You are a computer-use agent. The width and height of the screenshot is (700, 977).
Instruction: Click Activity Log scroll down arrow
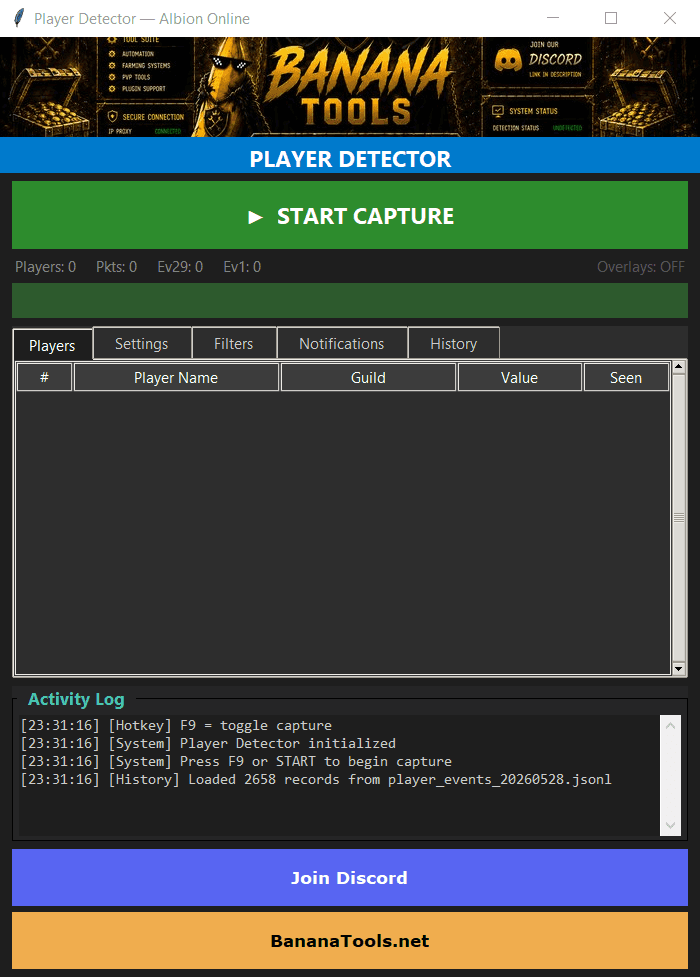[670, 825]
